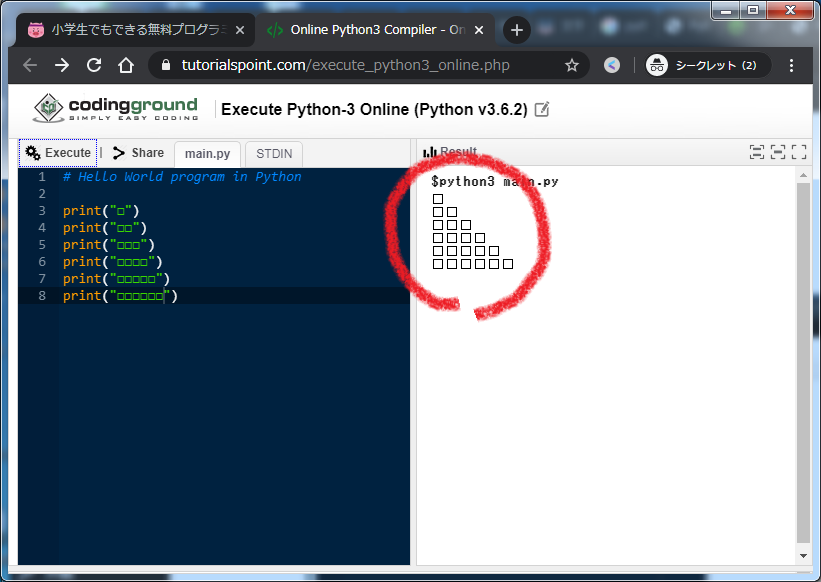Click the codingground logo
Image resolution: width=821 pixels, height=582 pixels.
pos(116,108)
